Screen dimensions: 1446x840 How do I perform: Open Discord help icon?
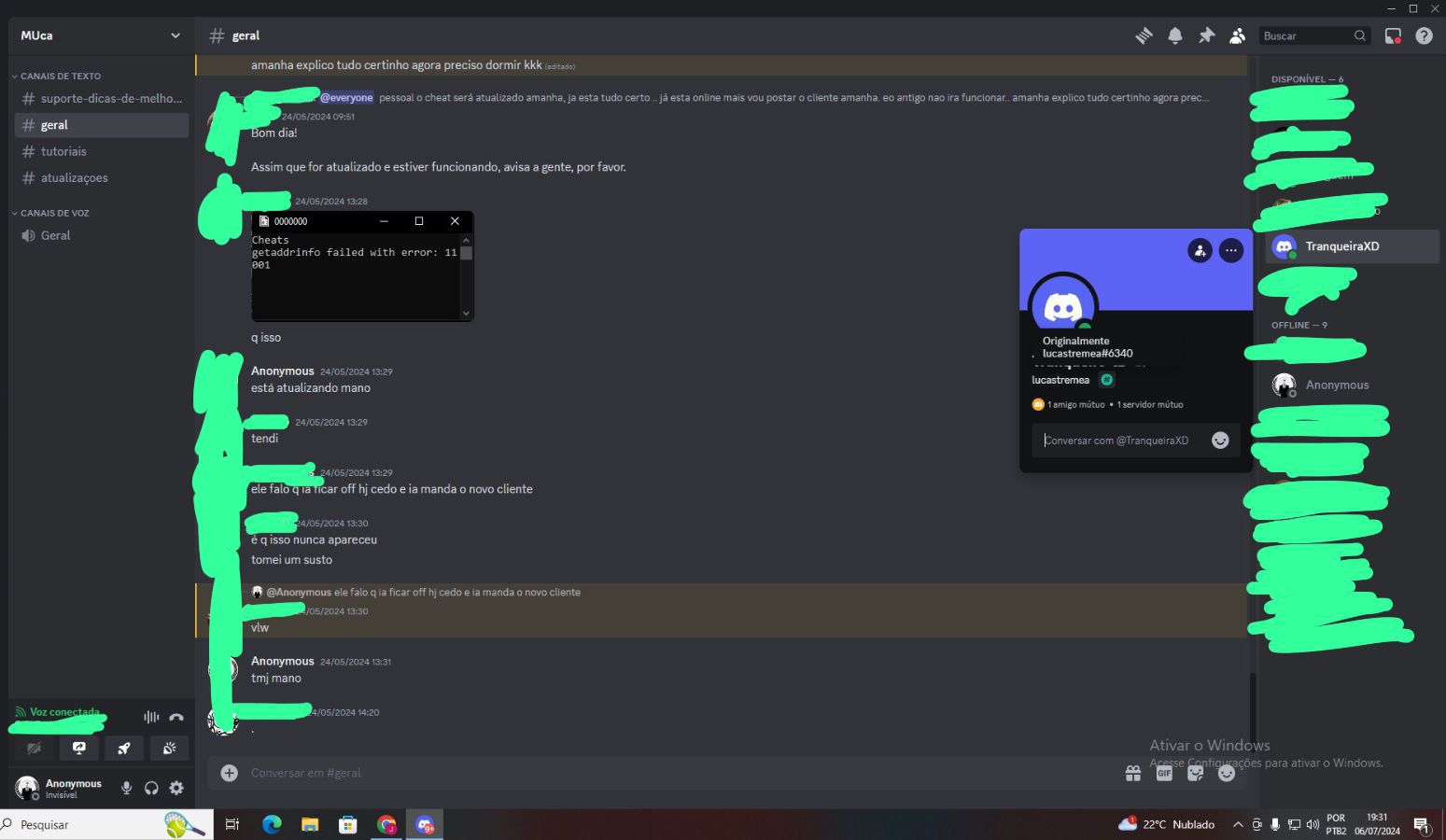click(x=1424, y=35)
